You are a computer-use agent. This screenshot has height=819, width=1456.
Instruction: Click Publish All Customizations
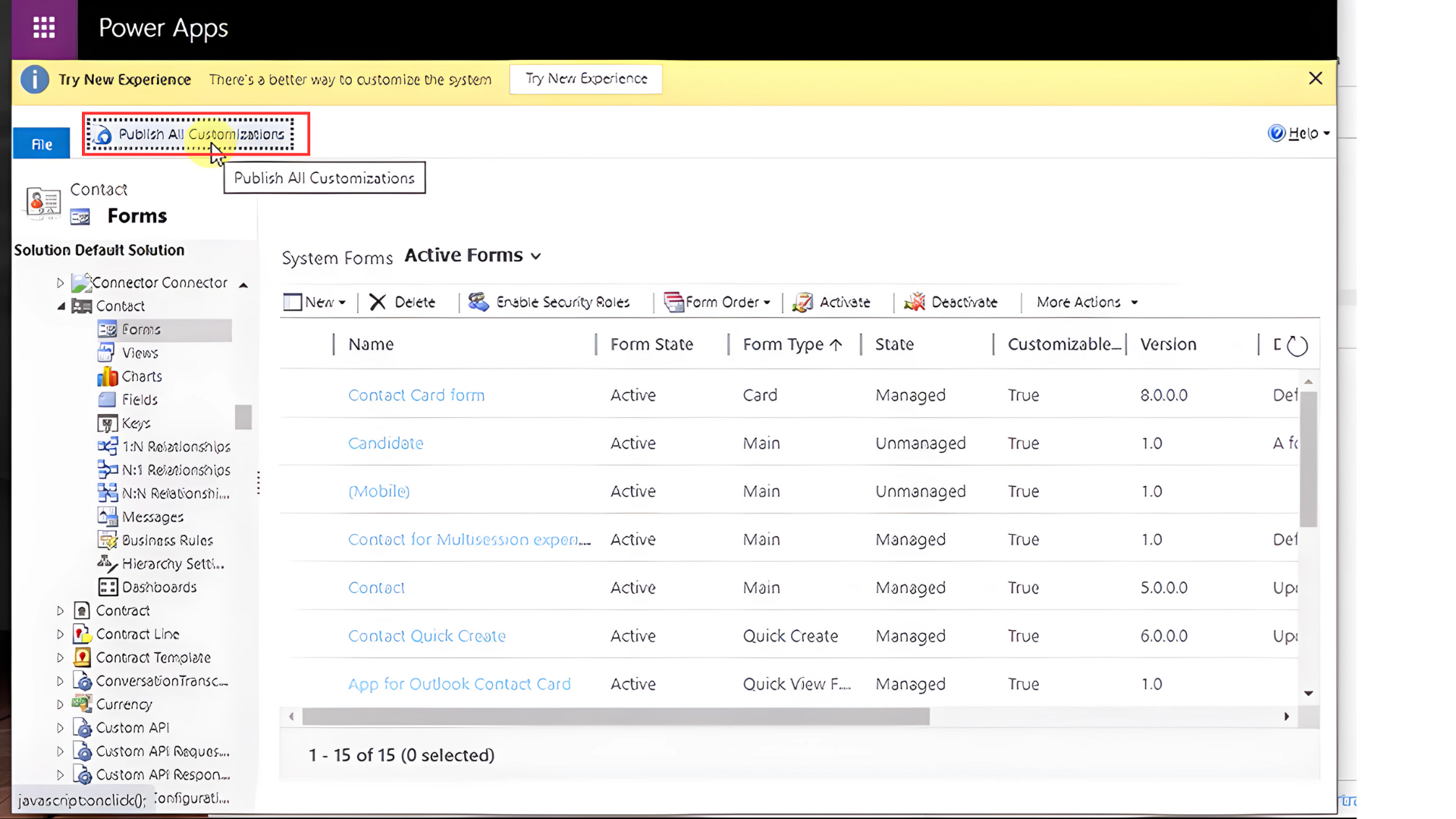pos(190,134)
